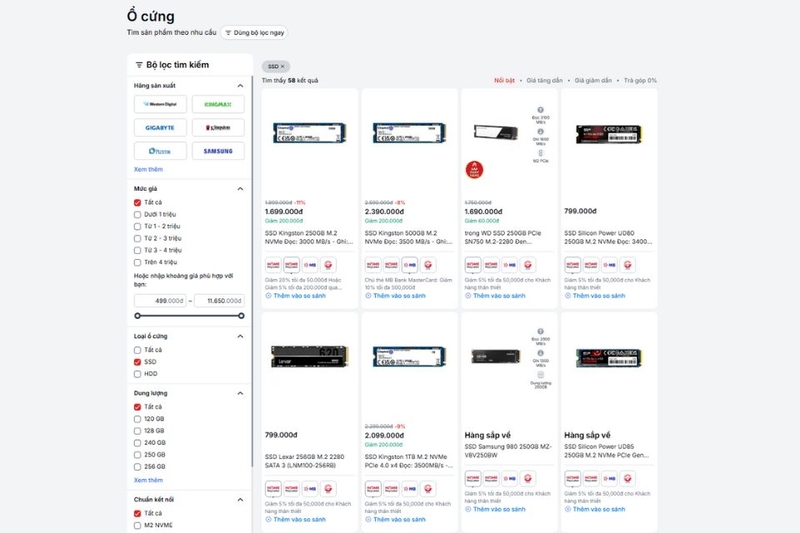Filter by the Kingston brand logo

218,128
